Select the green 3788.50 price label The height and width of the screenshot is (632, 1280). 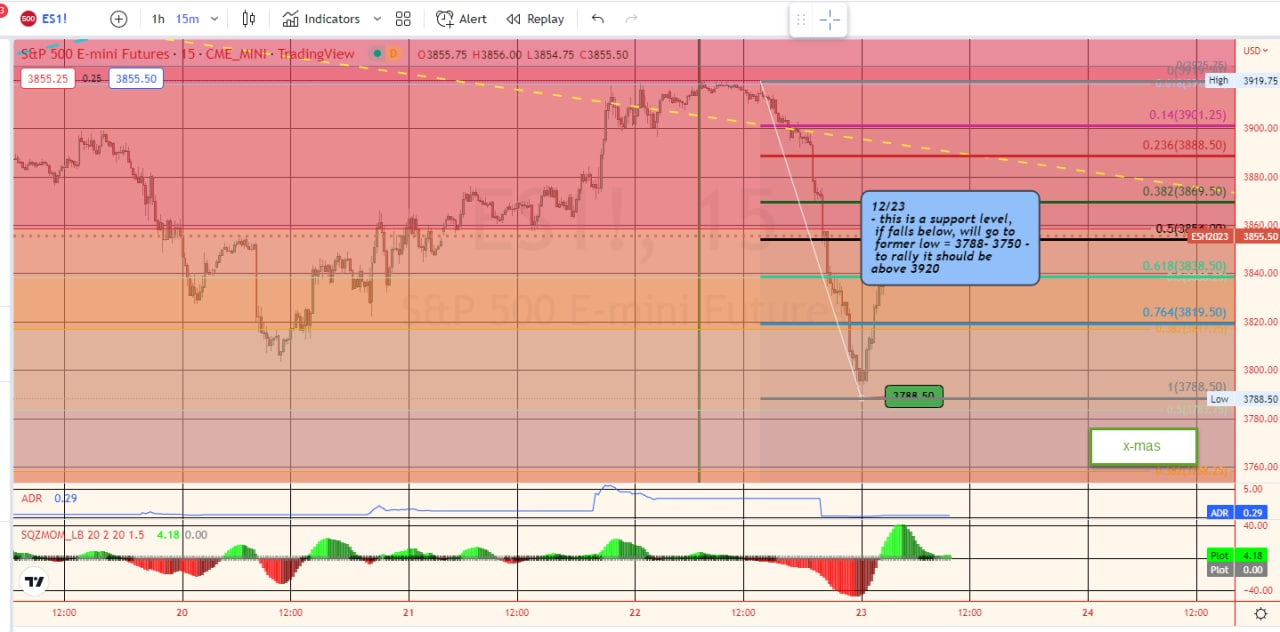(x=914, y=396)
